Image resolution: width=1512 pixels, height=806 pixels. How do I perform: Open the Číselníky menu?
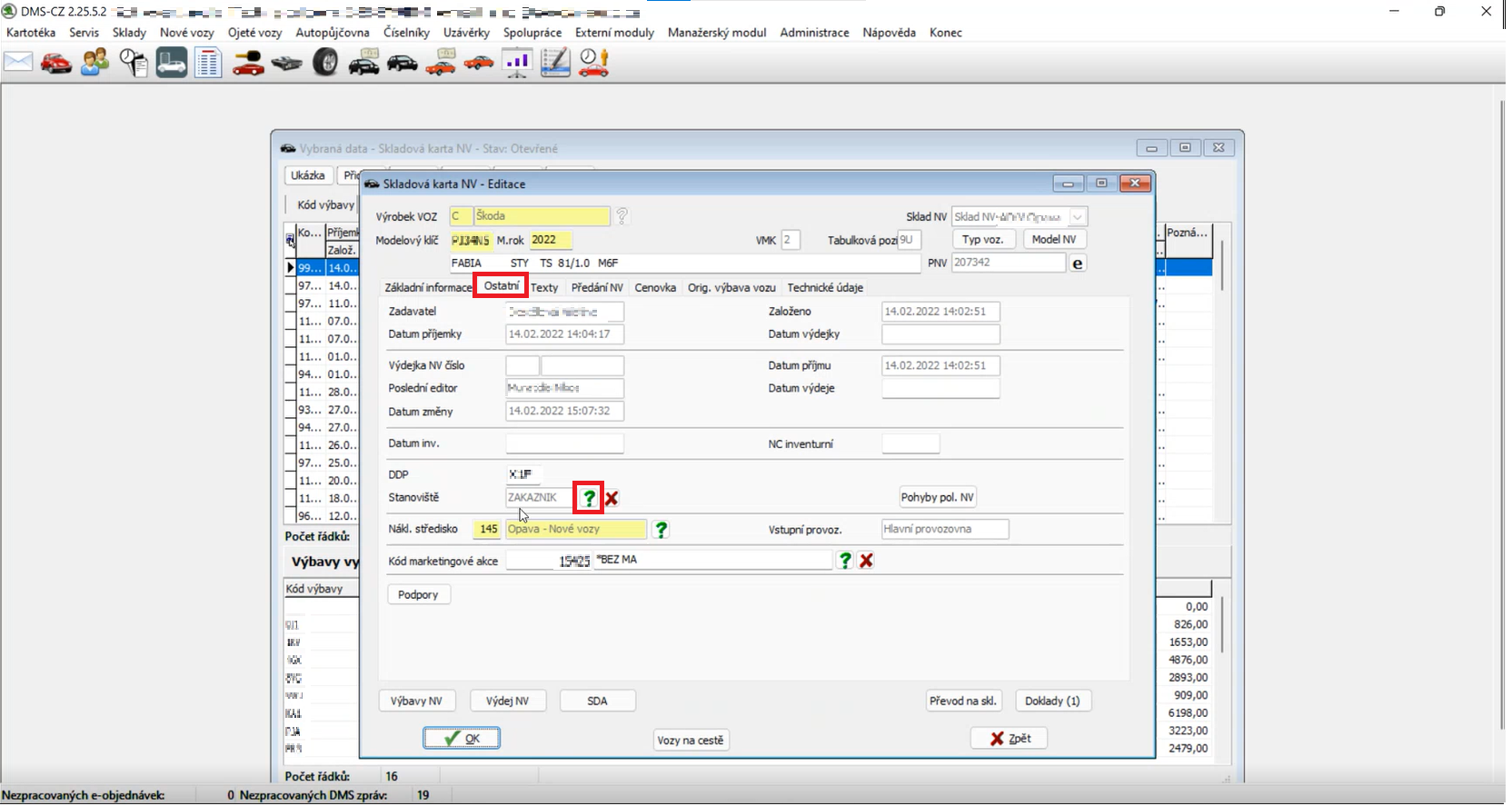pyautogui.click(x=406, y=33)
